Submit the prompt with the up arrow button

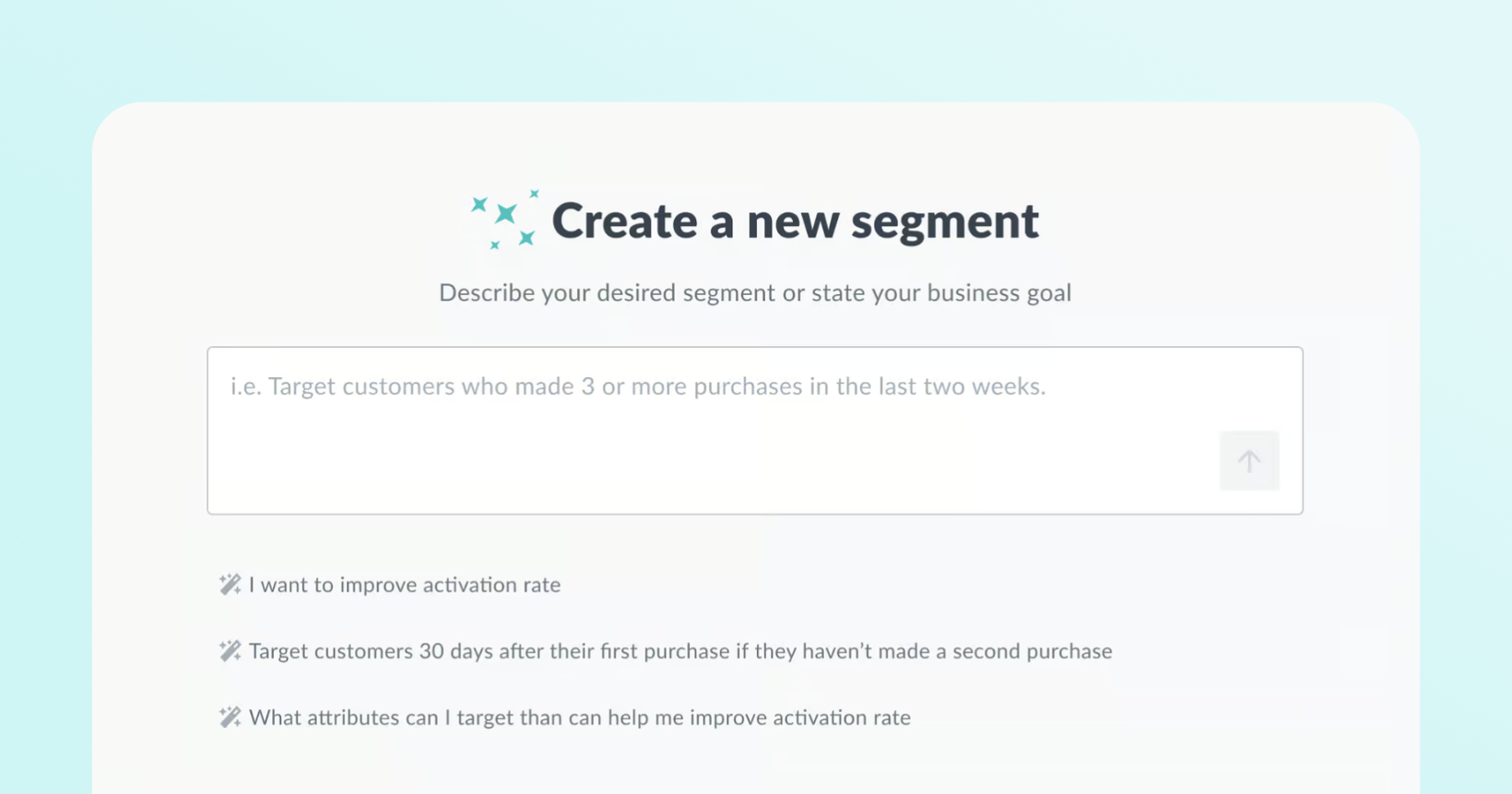coord(1249,460)
